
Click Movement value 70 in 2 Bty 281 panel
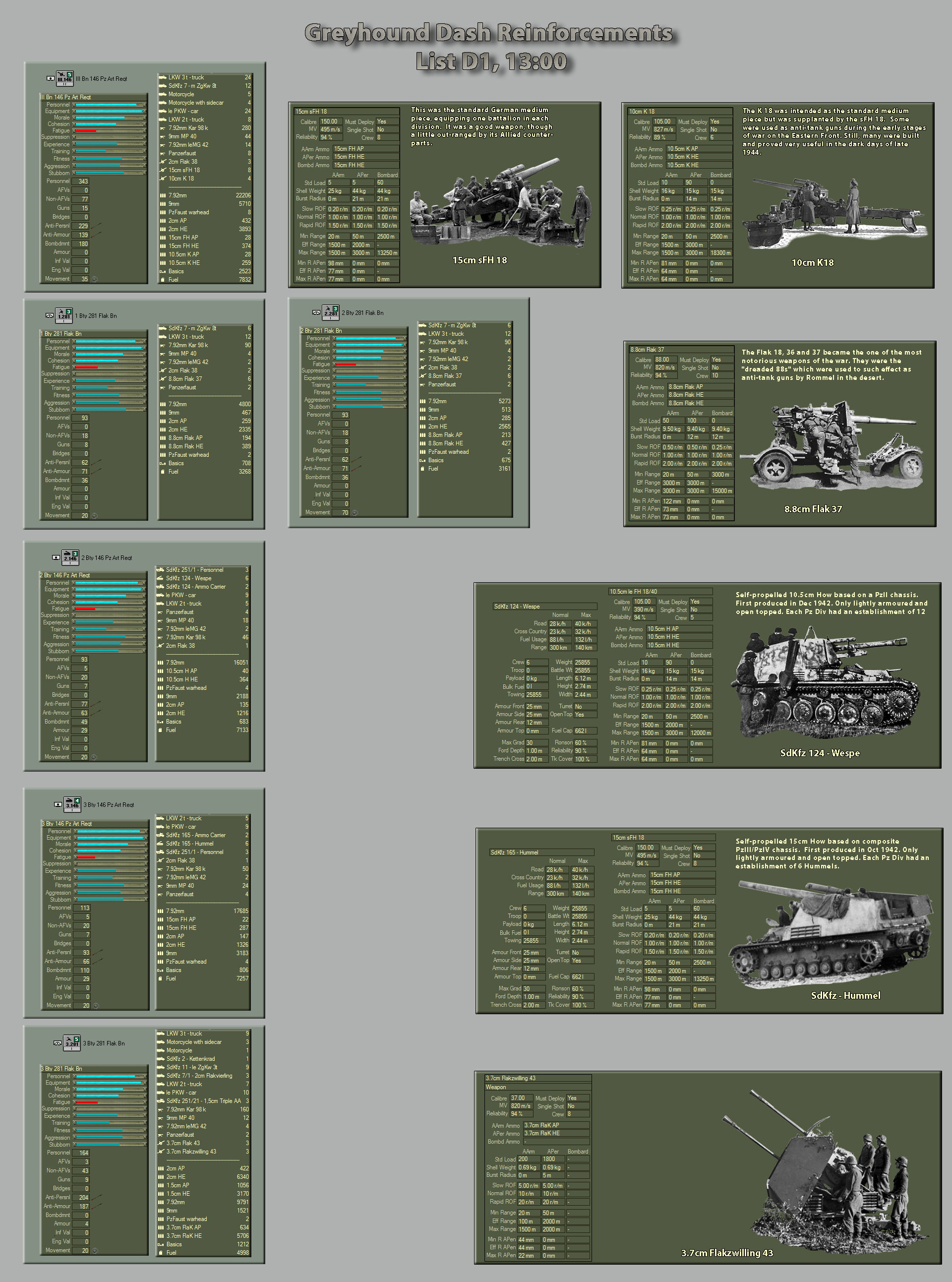[342, 512]
